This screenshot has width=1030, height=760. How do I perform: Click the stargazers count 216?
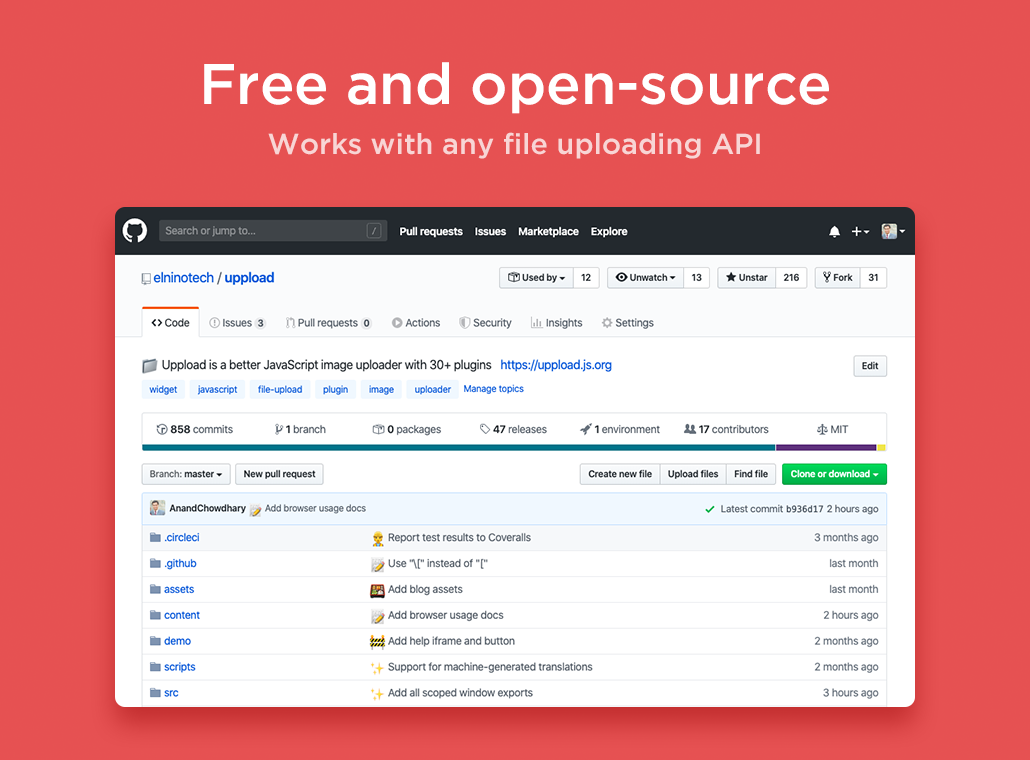pyautogui.click(x=791, y=278)
